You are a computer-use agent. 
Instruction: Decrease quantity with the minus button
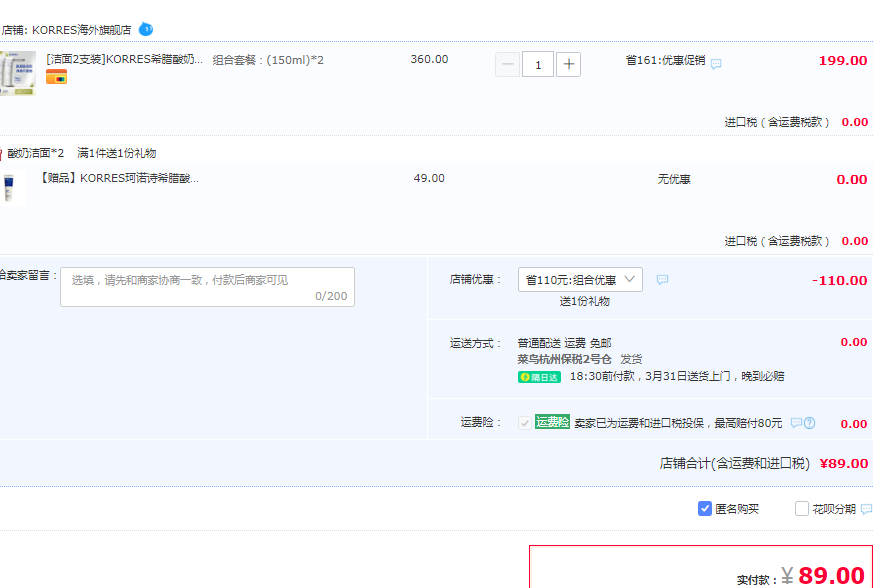[x=507, y=65]
